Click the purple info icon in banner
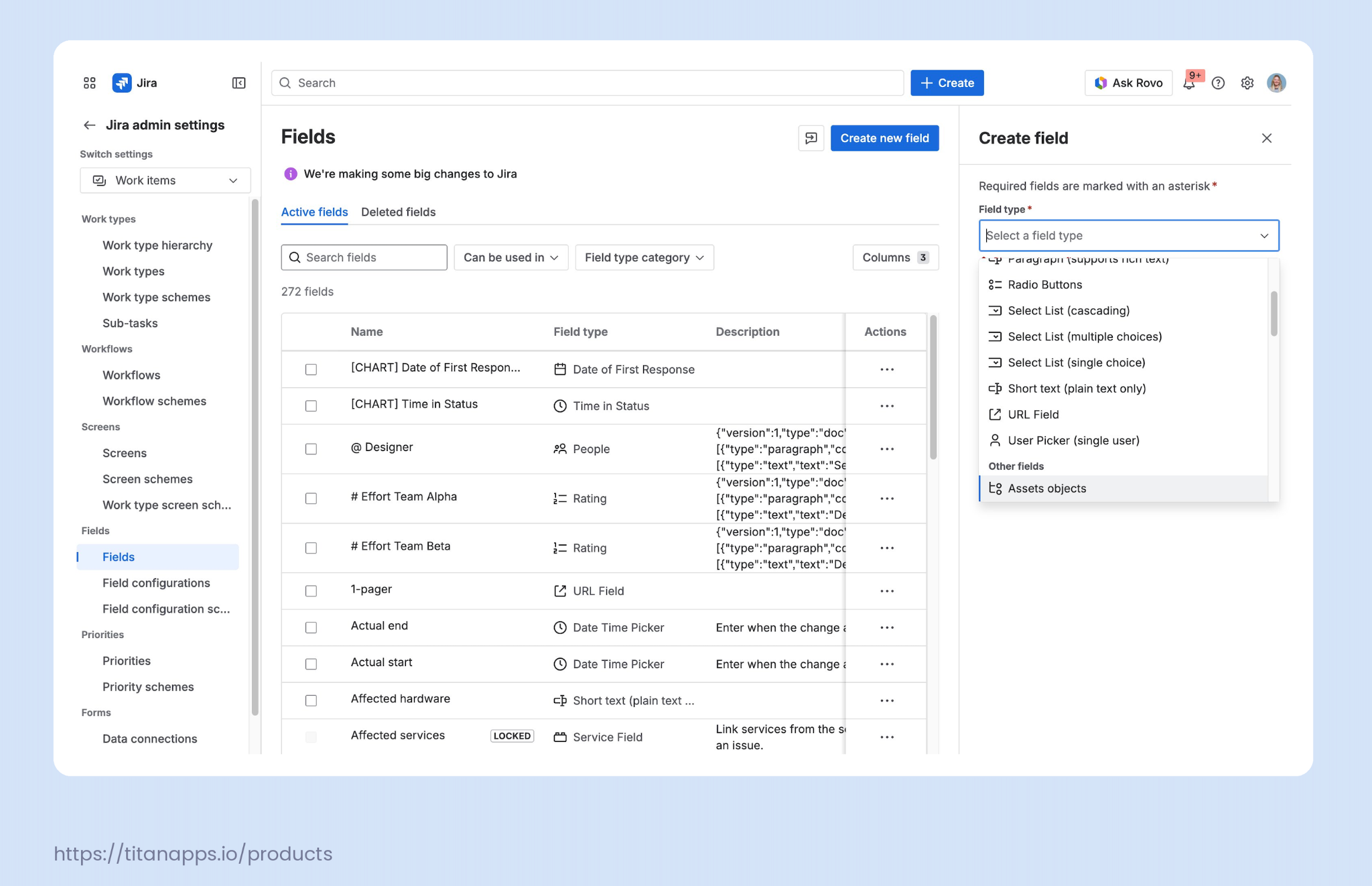 pyautogui.click(x=291, y=174)
